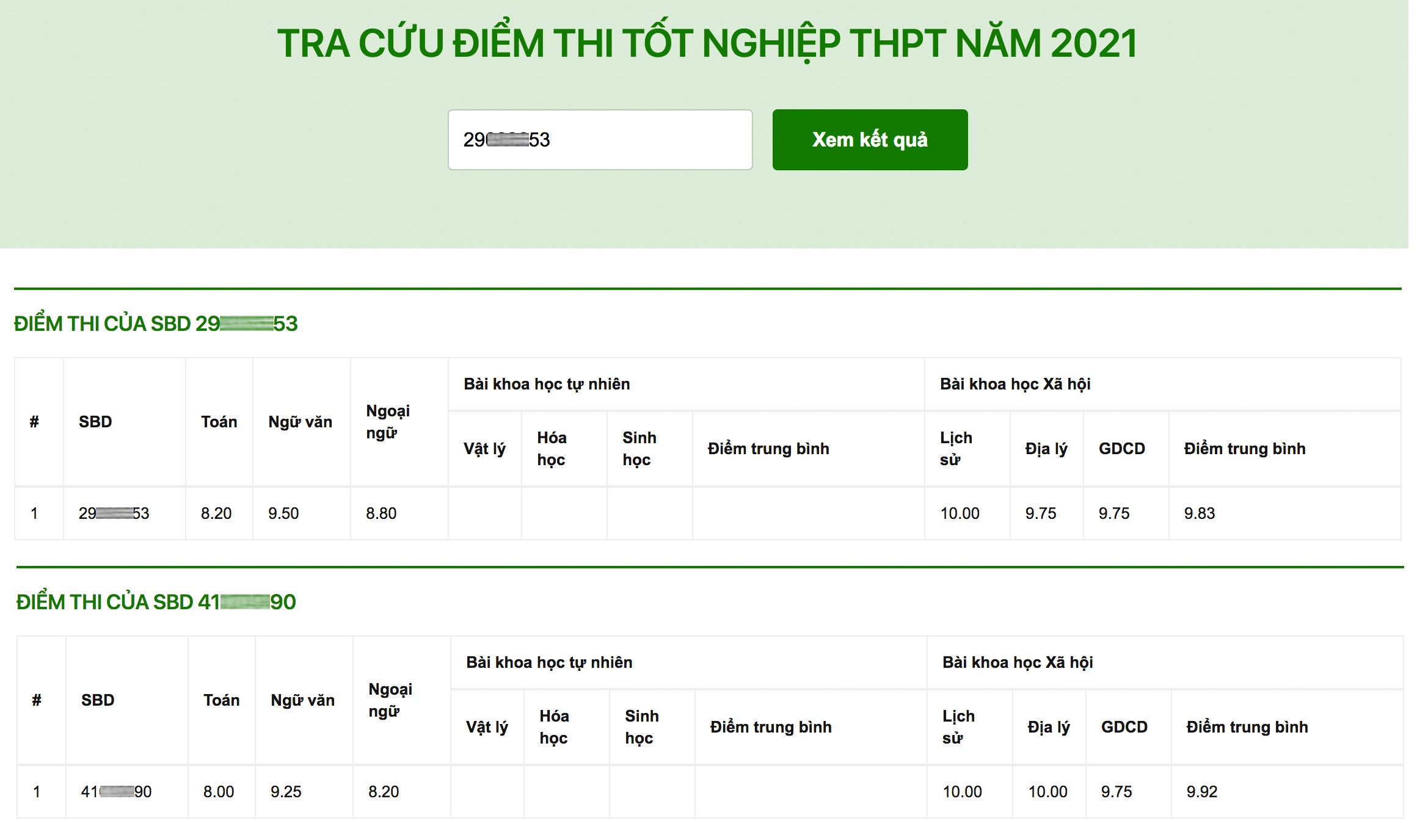1417x840 pixels.
Task: Click "Sinh học" header in SBD 41…90 table
Action: tap(641, 727)
